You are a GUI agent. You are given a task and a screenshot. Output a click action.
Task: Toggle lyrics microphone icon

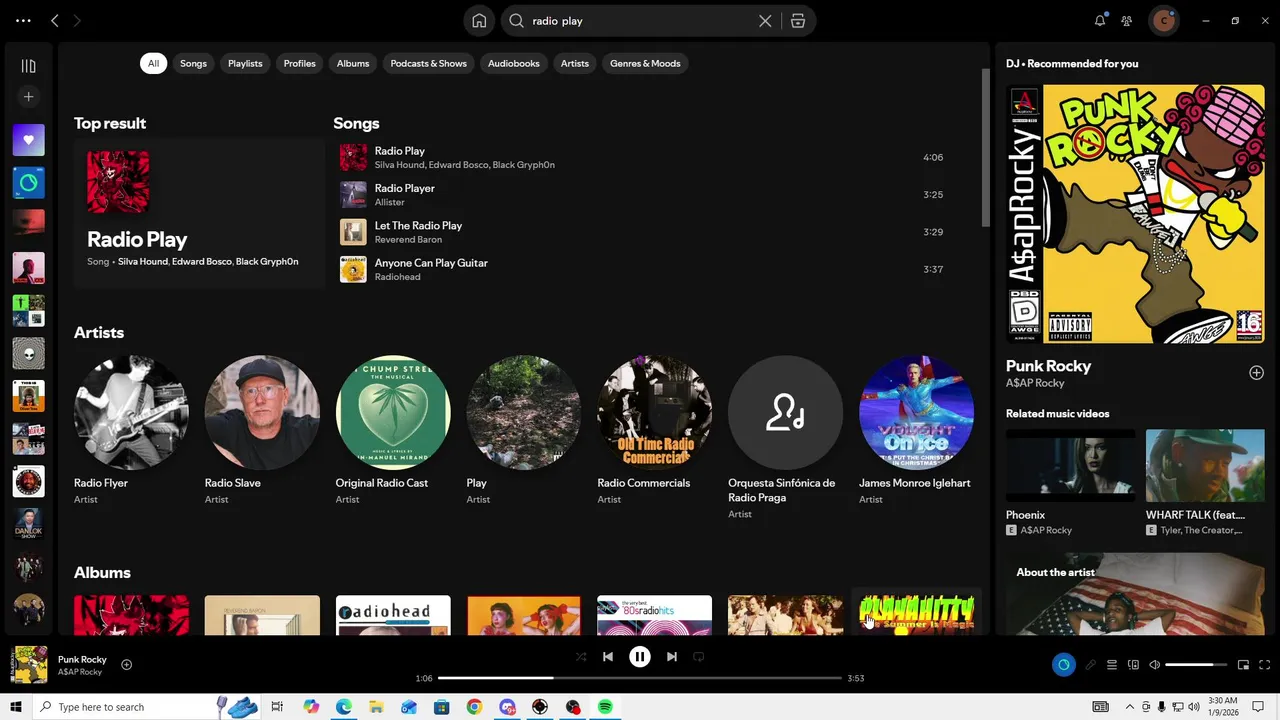1090,665
